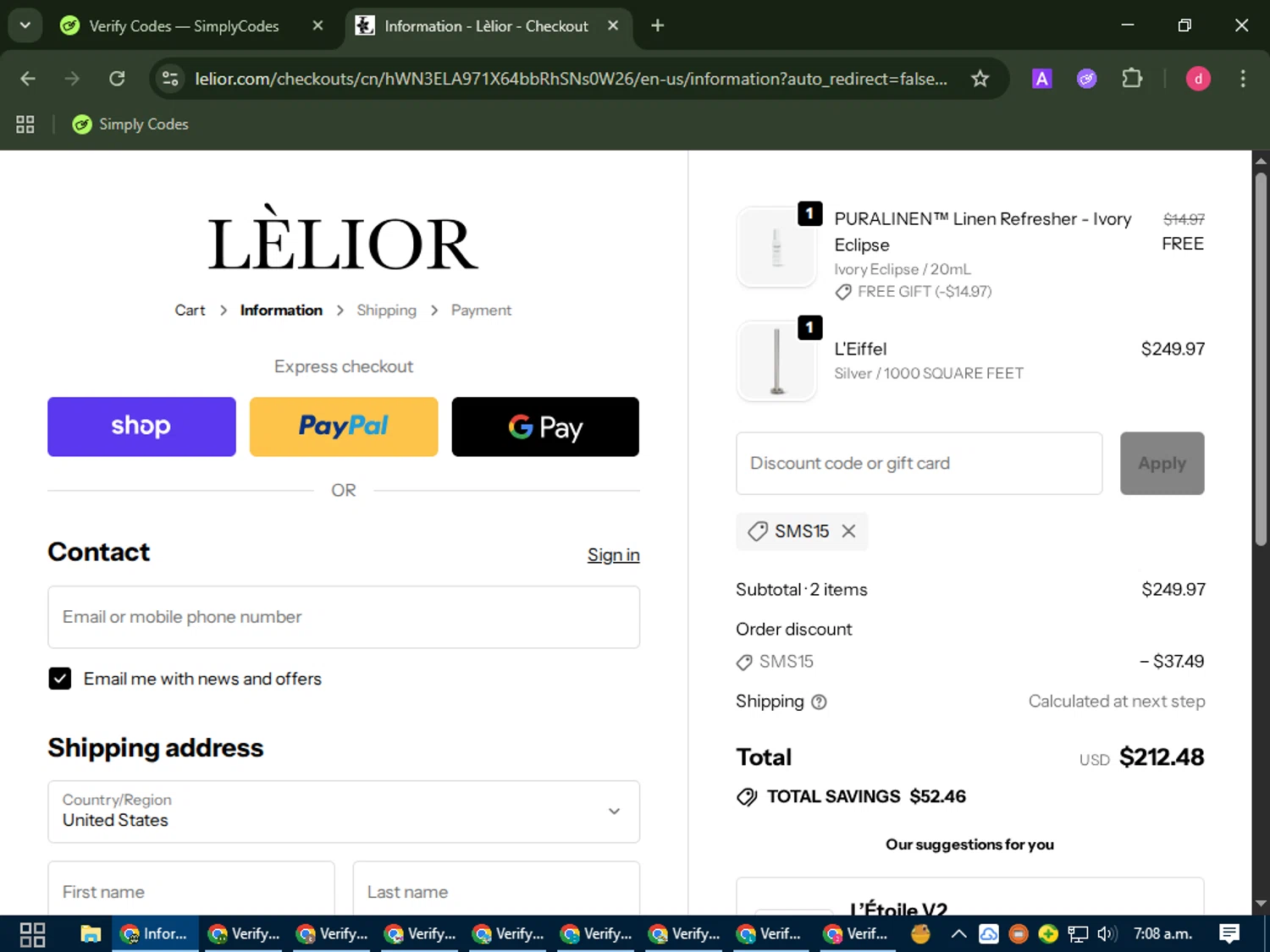Close the Lèlior Checkout tab
Viewport: 1270px width, 952px height.
(613, 26)
